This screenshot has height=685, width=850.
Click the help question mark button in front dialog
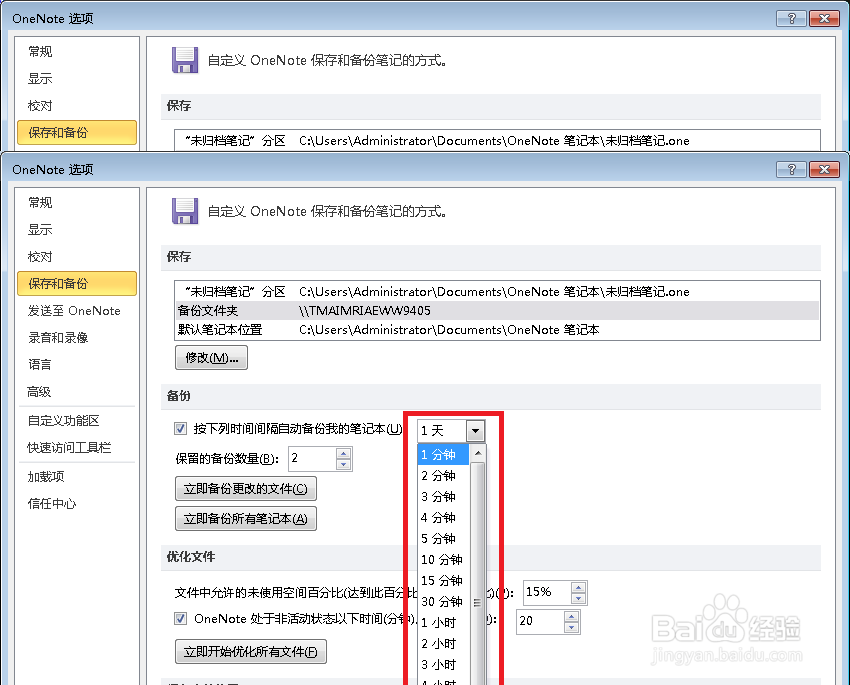791,170
